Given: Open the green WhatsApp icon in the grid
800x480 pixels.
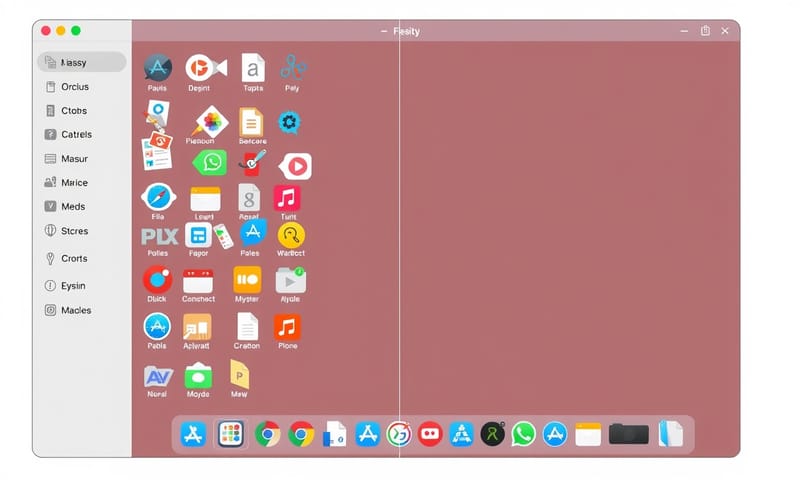Looking at the screenshot, I should coord(210,163).
